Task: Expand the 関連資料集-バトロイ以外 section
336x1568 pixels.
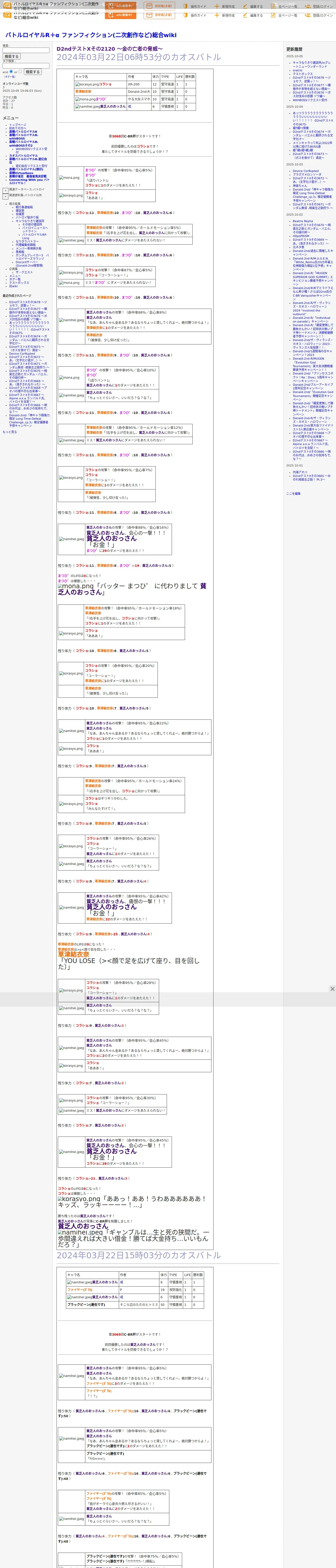Action: [5, 196]
